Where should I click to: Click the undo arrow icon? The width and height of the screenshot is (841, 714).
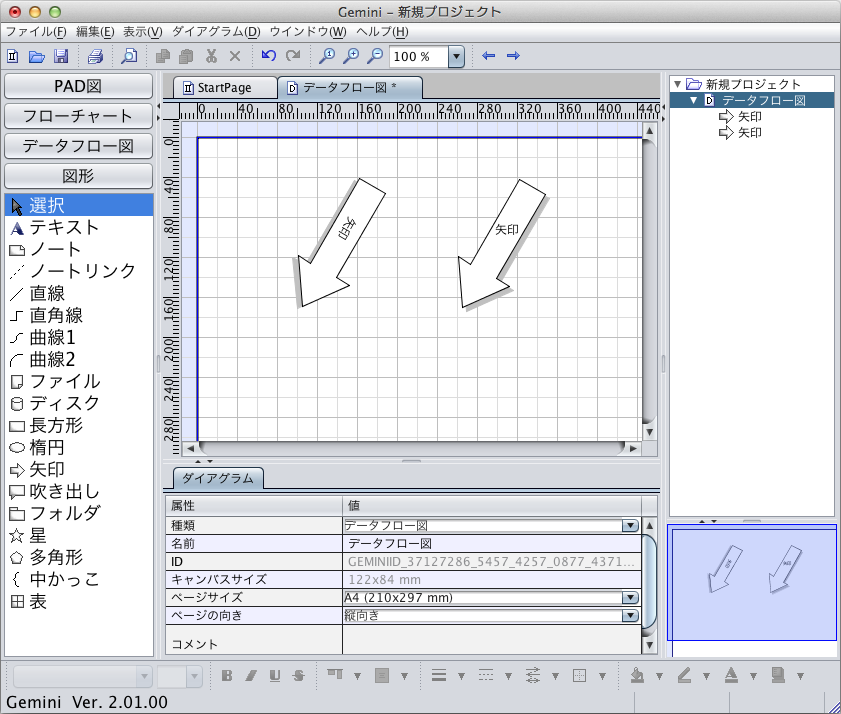click(x=268, y=55)
